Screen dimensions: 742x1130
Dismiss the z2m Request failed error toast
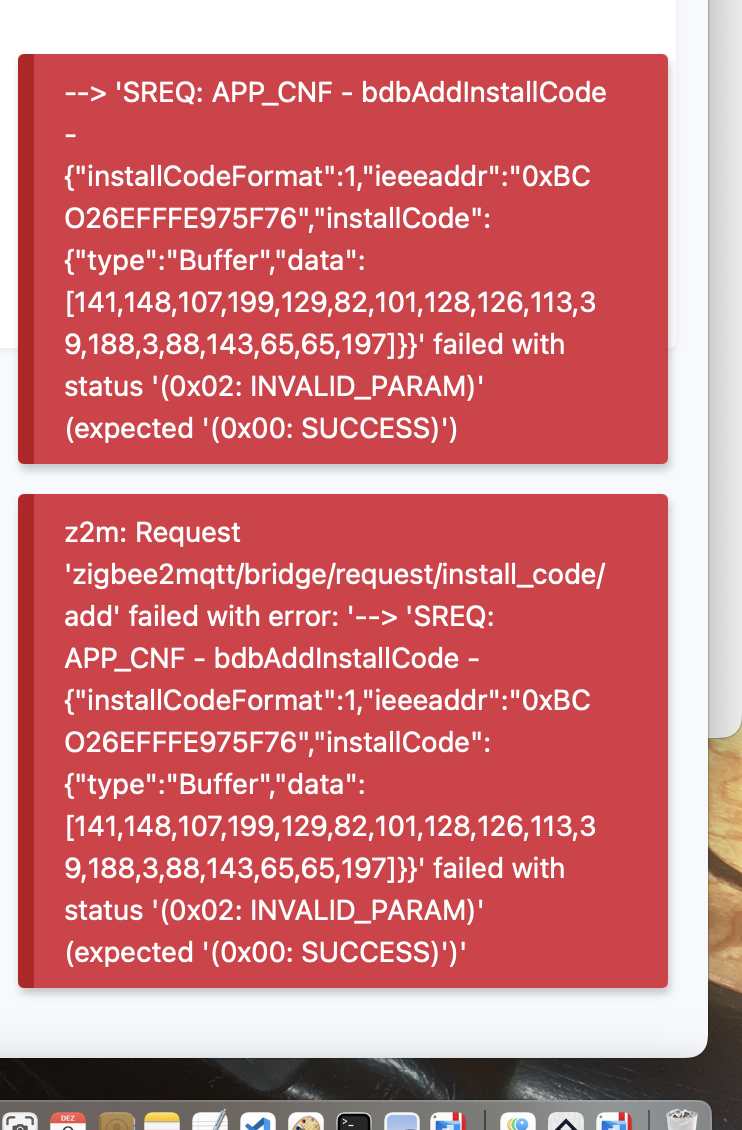point(343,741)
